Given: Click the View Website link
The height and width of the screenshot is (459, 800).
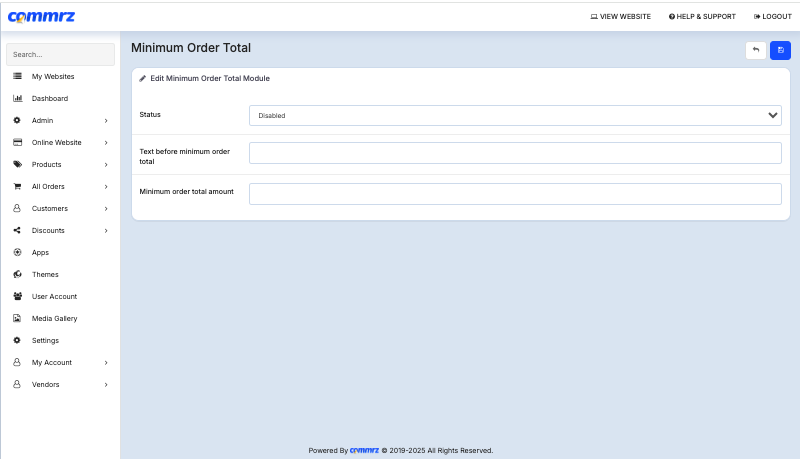Looking at the screenshot, I should [x=620, y=16].
